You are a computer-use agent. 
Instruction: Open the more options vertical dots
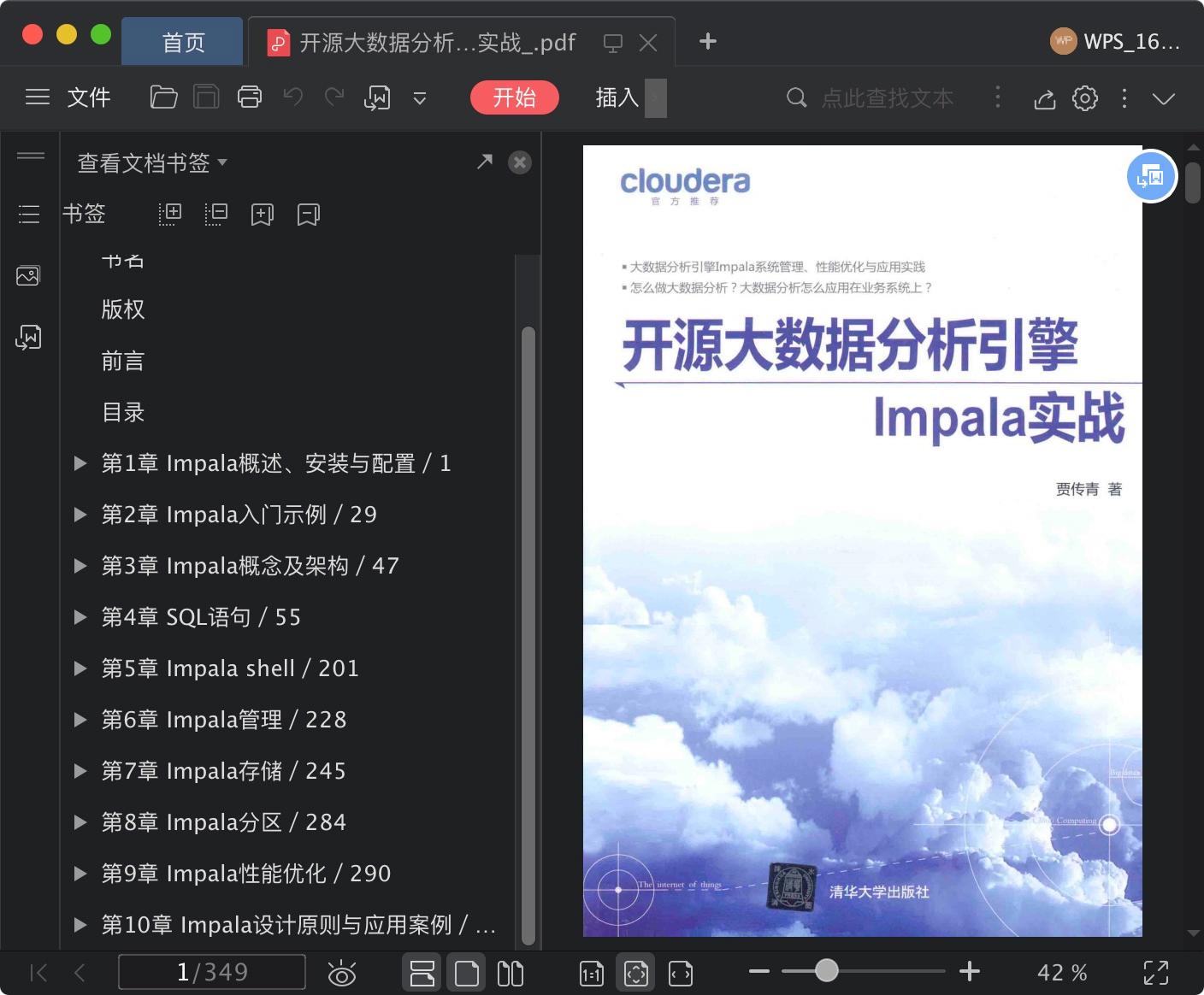(1124, 98)
